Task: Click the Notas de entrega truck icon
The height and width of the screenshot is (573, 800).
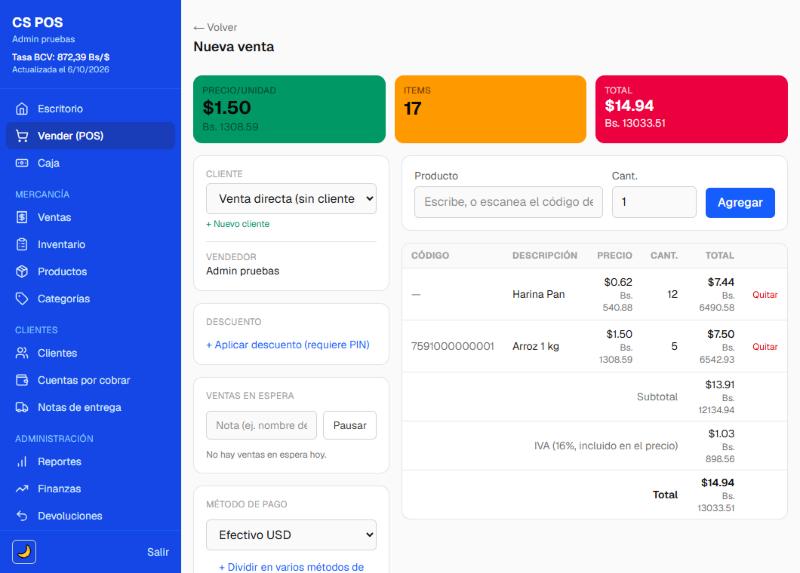Action: click(x=22, y=407)
